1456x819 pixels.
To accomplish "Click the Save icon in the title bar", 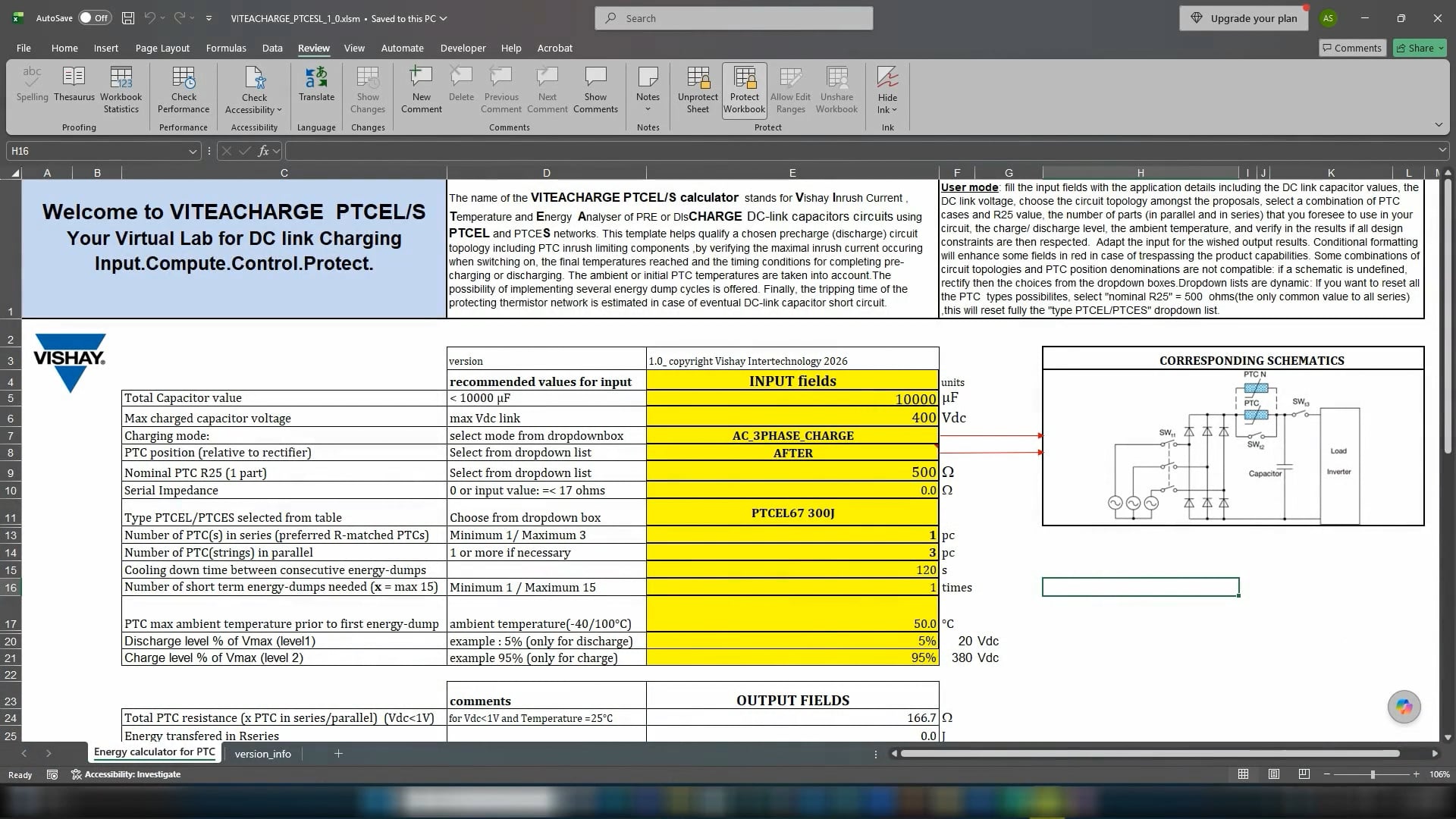I will [128, 18].
